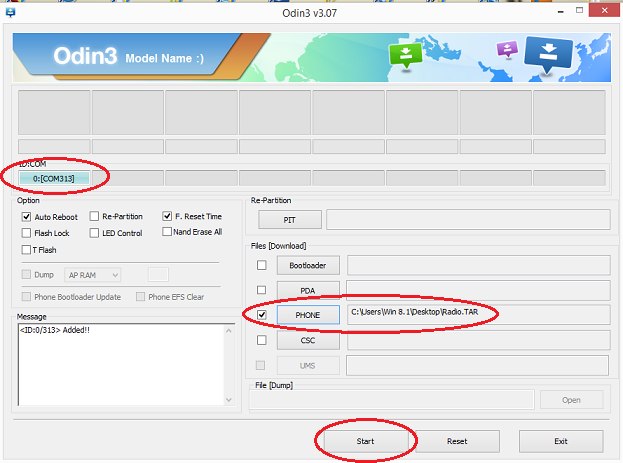Image resolution: width=623 pixels, height=463 pixels.
Task: Uncheck the Auto Reboot option
Action: click(x=26, y=217)
